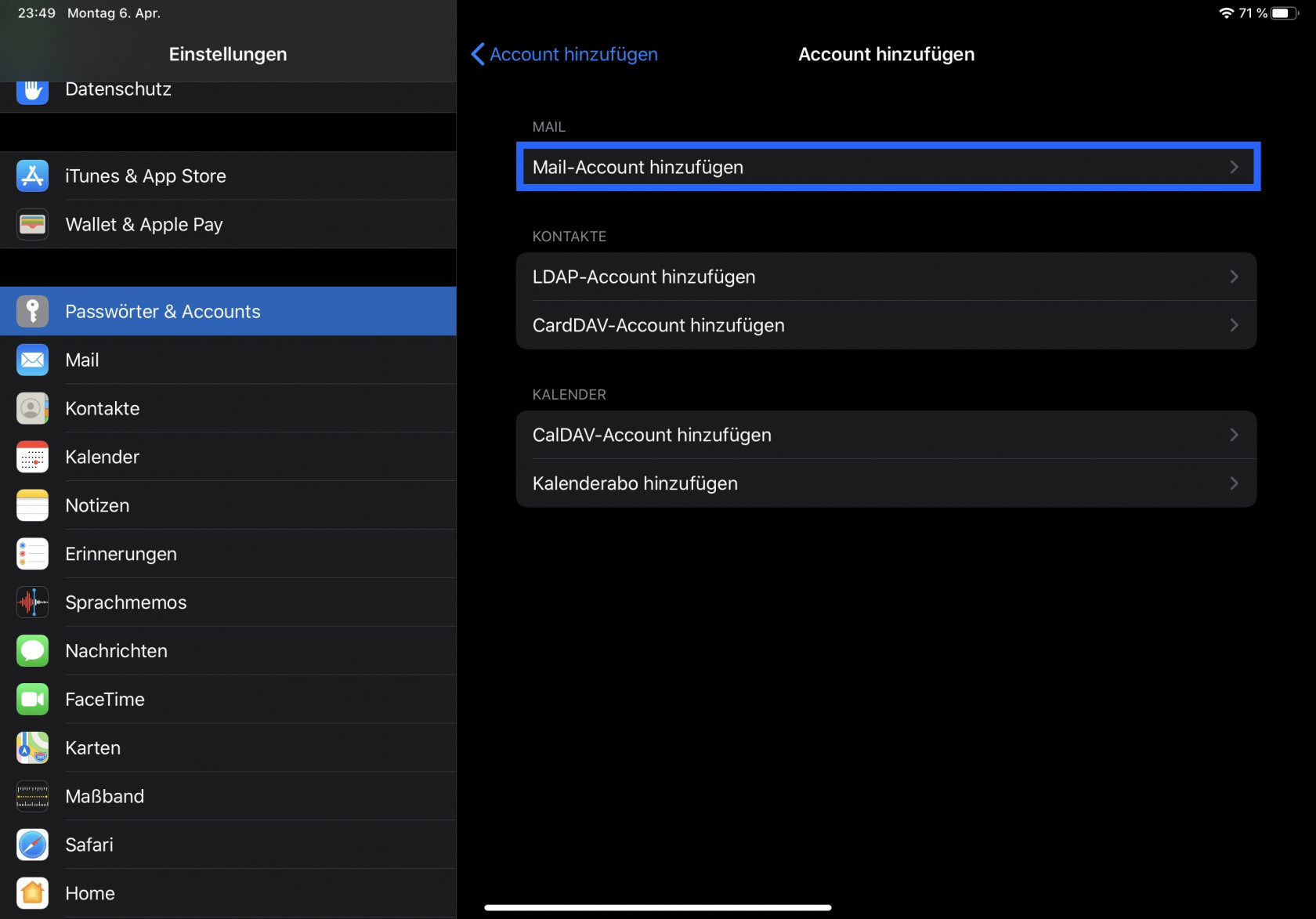Viewport: 1316px width, 919px height.
Task: Select Home label in sidebar
Action: (90, 893)
